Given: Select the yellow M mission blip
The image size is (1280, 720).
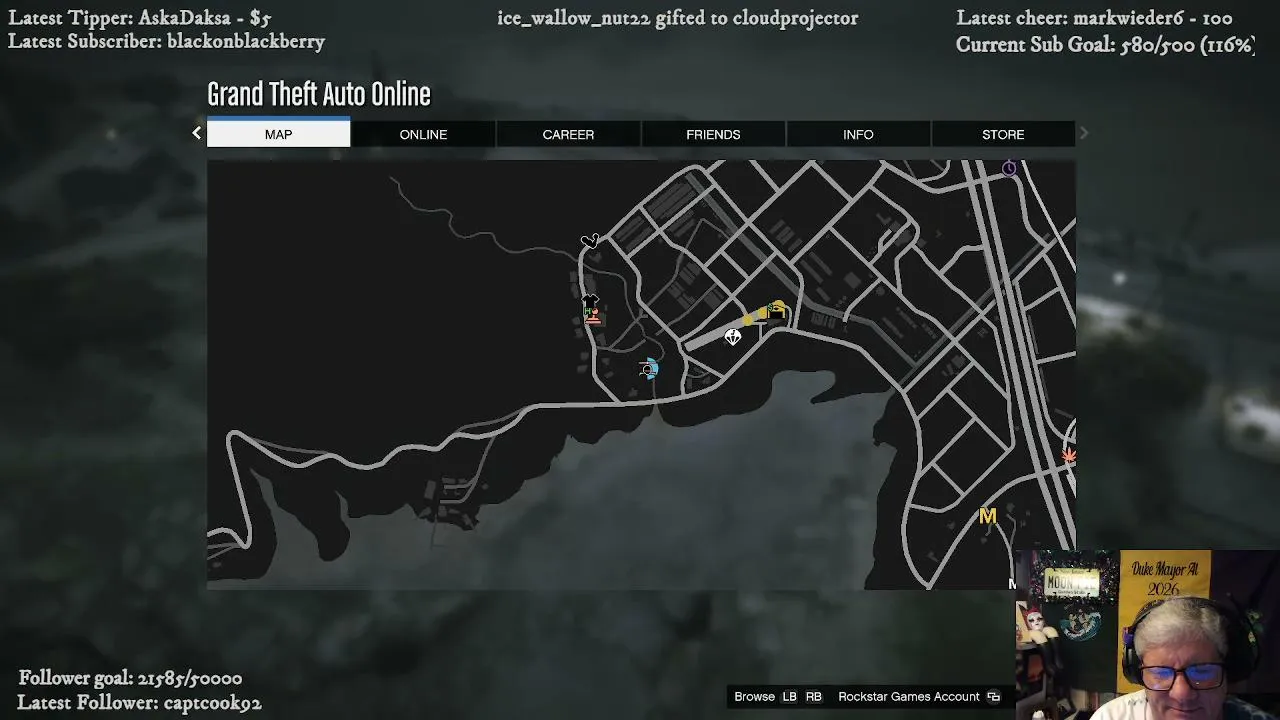Looking at the screenshot, I should (988, 516).
